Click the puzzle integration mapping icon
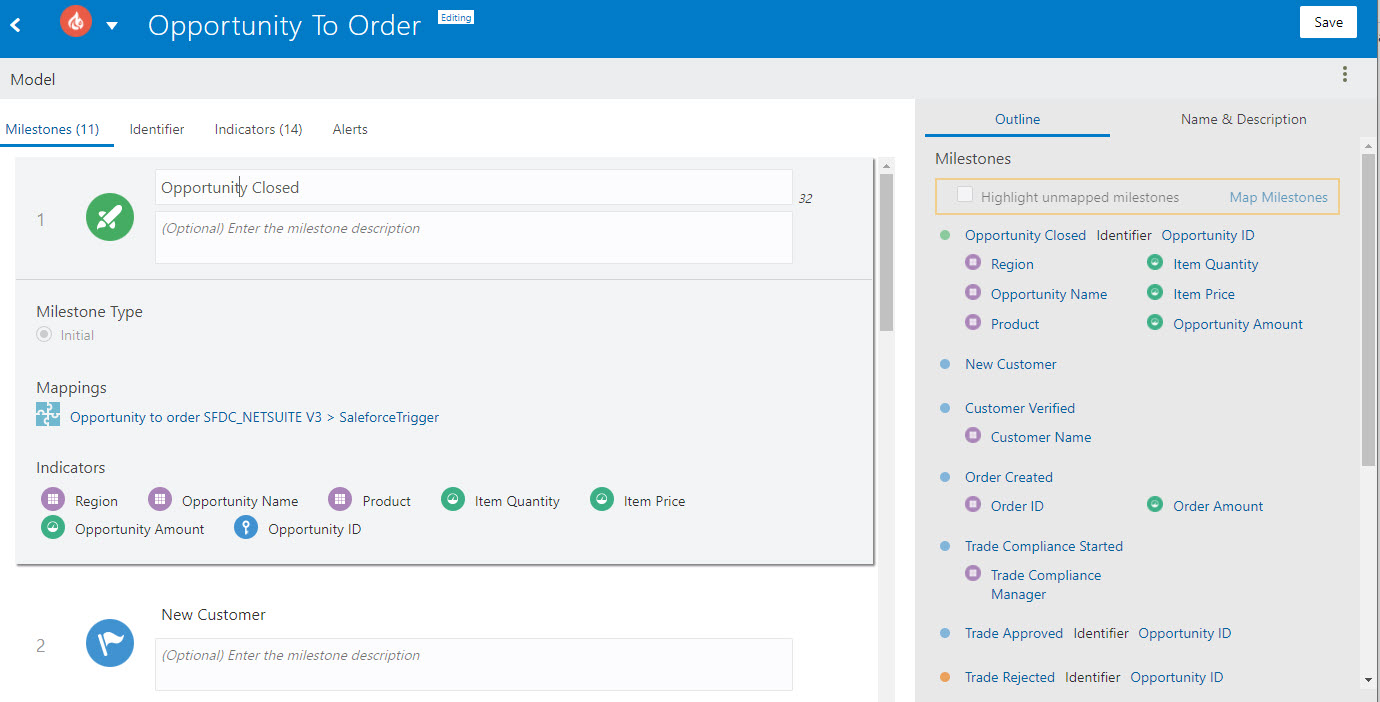The width and height of the screenshot is (1380, 702). 48,414
